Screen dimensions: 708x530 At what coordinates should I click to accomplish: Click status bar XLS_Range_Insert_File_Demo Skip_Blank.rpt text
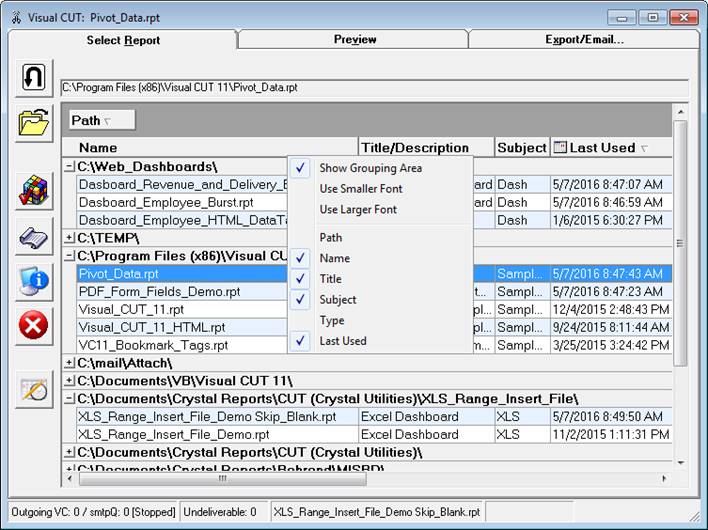tap(377, 512)
